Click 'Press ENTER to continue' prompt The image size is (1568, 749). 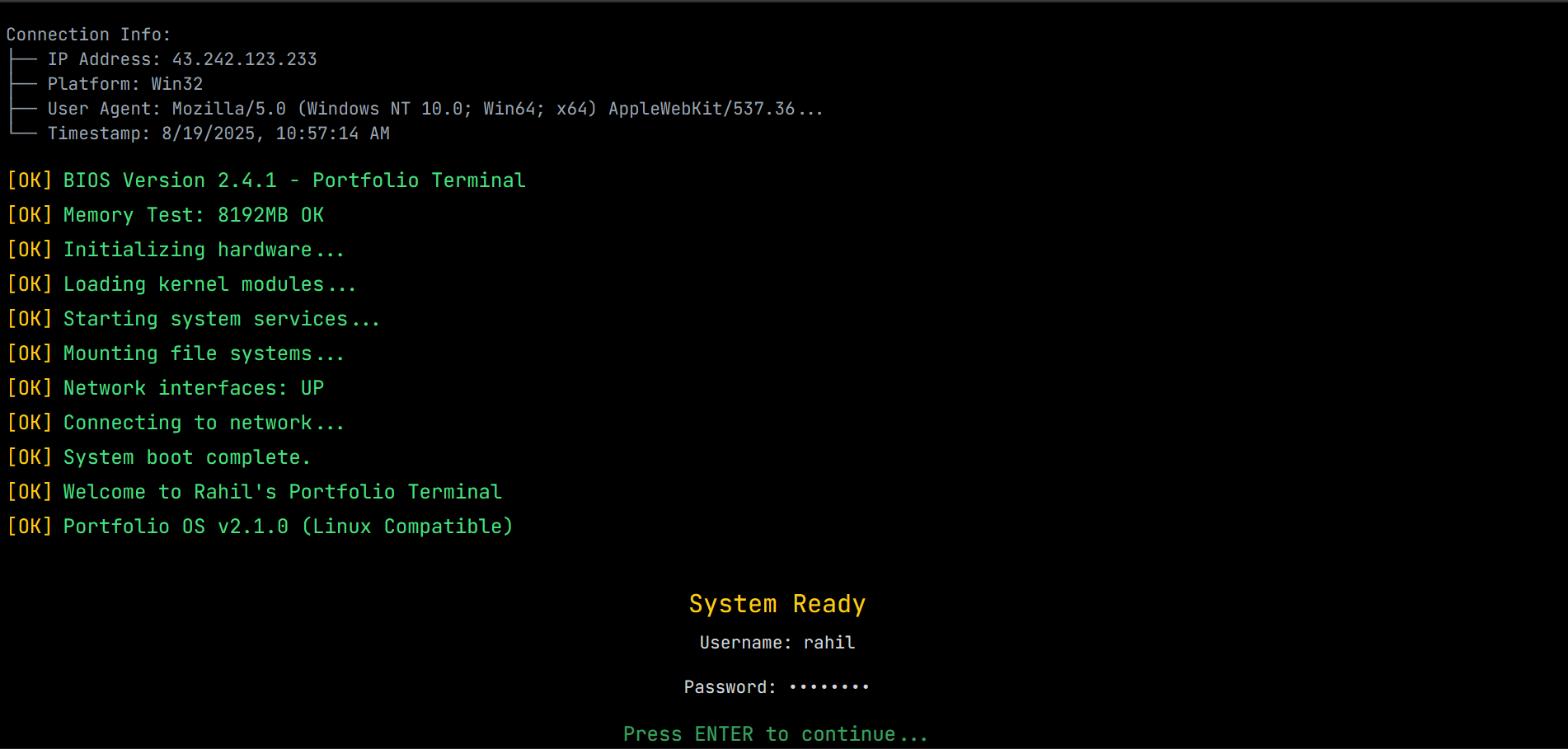click(x=776, y=733)
